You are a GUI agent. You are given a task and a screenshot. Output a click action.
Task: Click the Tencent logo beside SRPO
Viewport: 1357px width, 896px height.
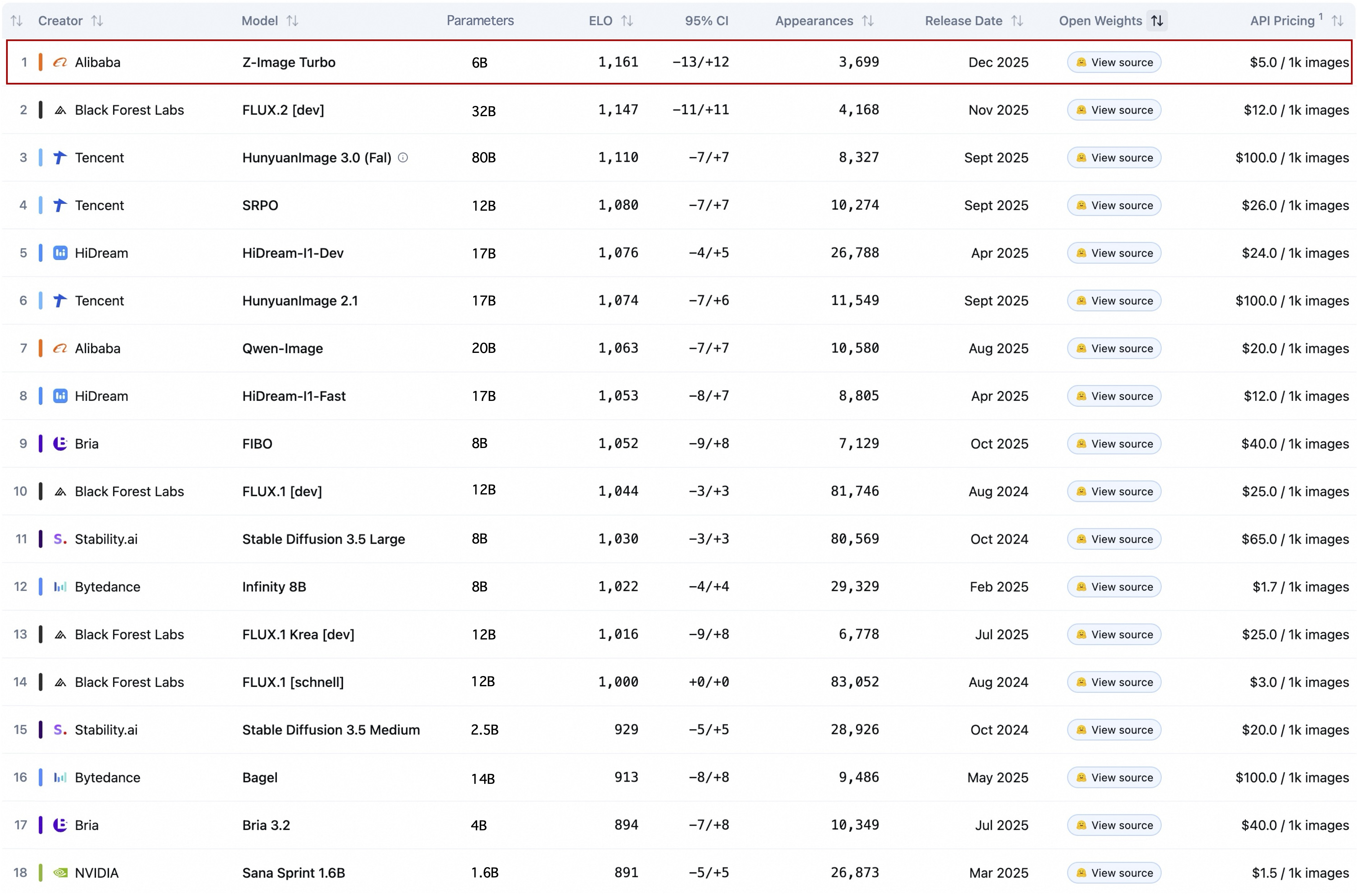tap(60, 205)
